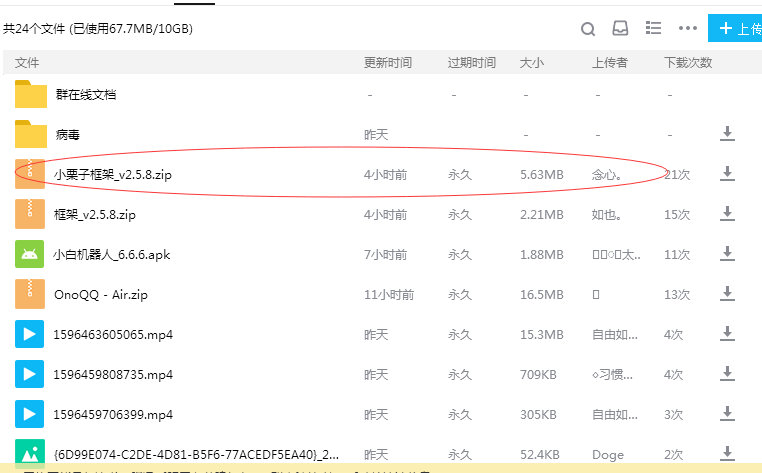Sort by the 文件 column header
The width and height of the screenshot is (762, 473).
click(x=27, y=63)
